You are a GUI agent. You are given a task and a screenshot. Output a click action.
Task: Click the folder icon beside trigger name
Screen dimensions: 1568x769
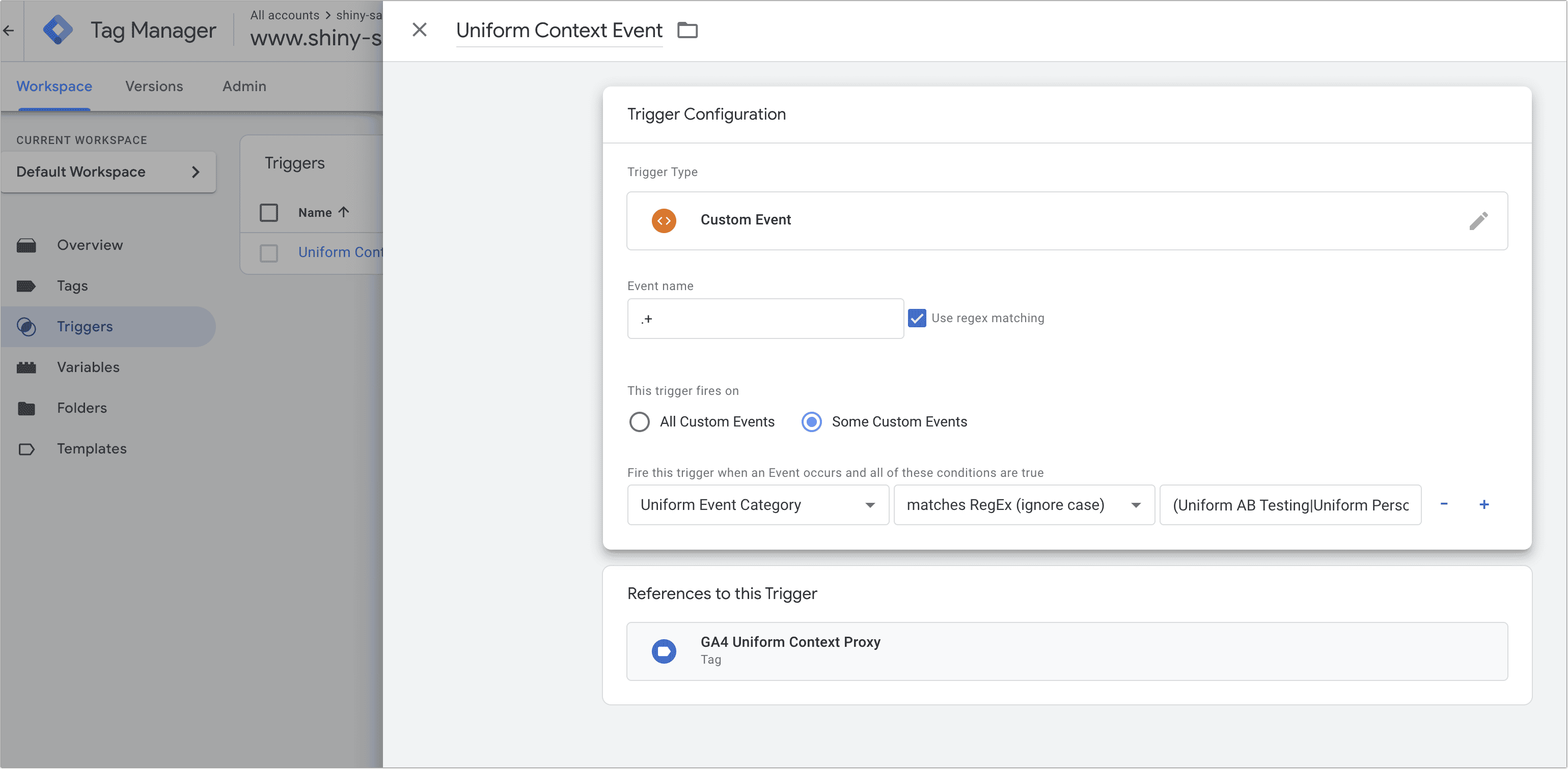tap(688, 30)
